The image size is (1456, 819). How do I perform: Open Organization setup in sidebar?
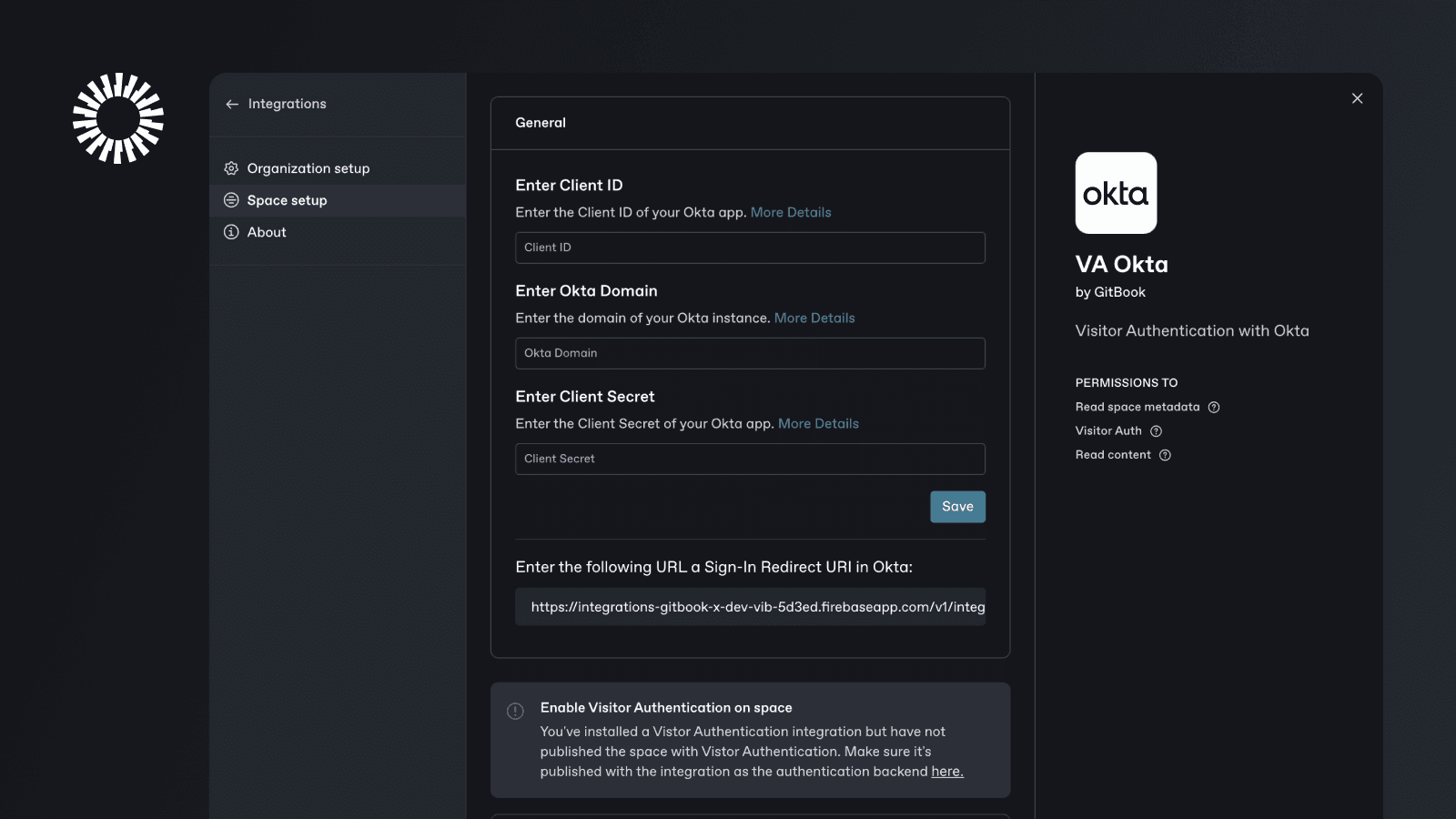click(x=338, y=168)
